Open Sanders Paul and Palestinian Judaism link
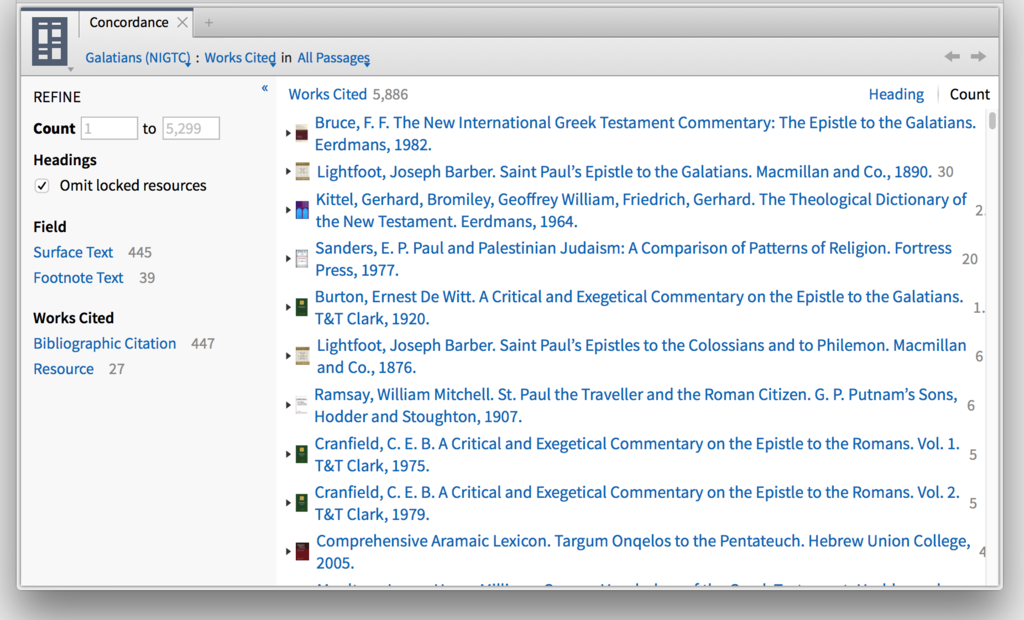The width and height of the screenshot is (1024, 620). coord(633,259)
